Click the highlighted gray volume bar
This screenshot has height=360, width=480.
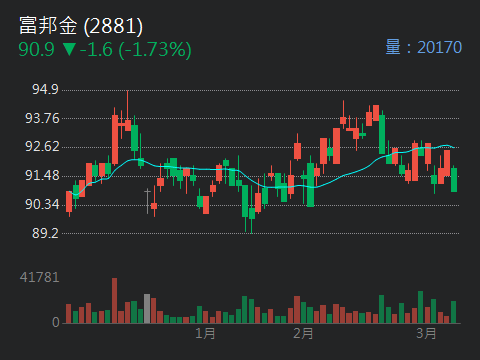coord(147,309)
